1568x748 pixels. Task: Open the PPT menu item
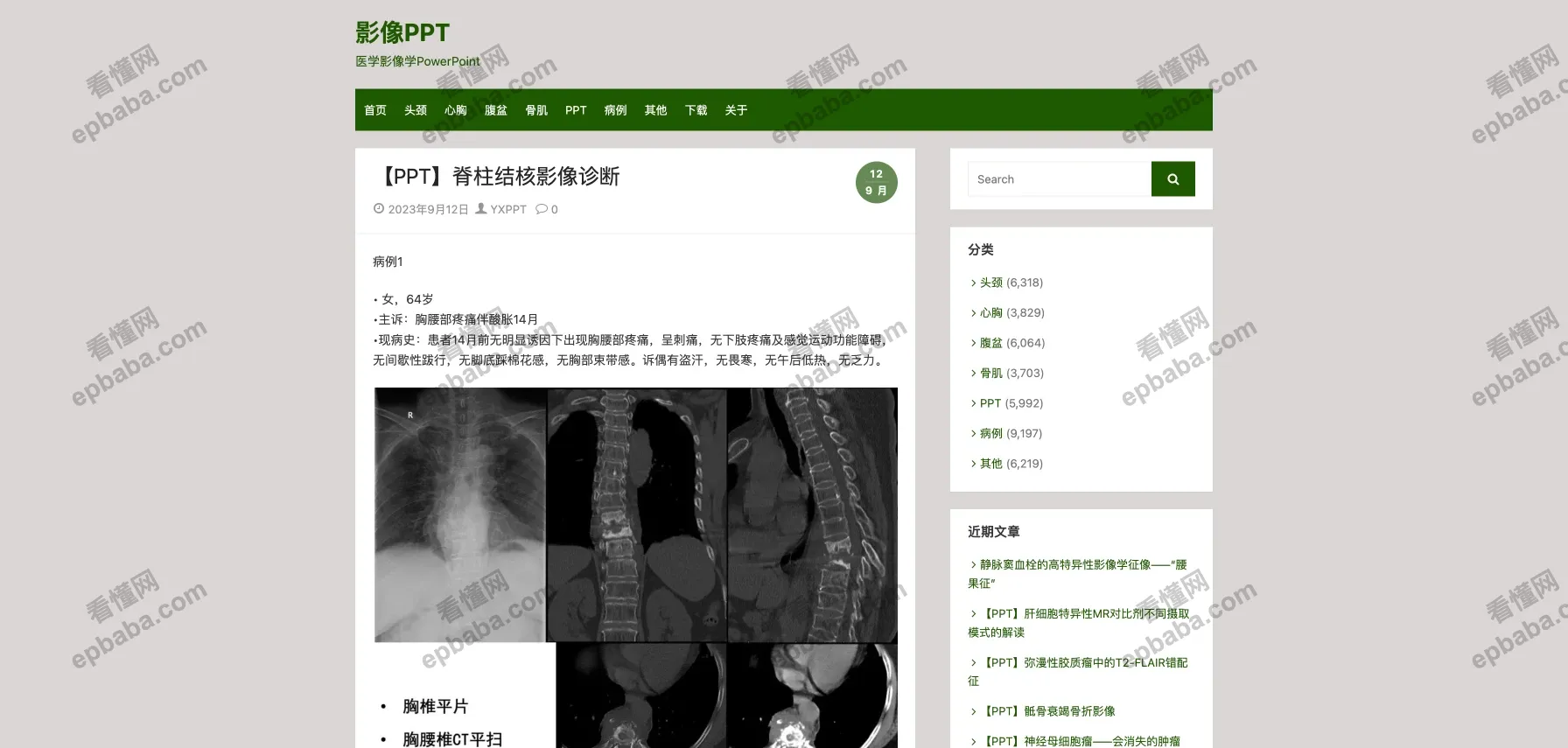(x=576, y=110)
